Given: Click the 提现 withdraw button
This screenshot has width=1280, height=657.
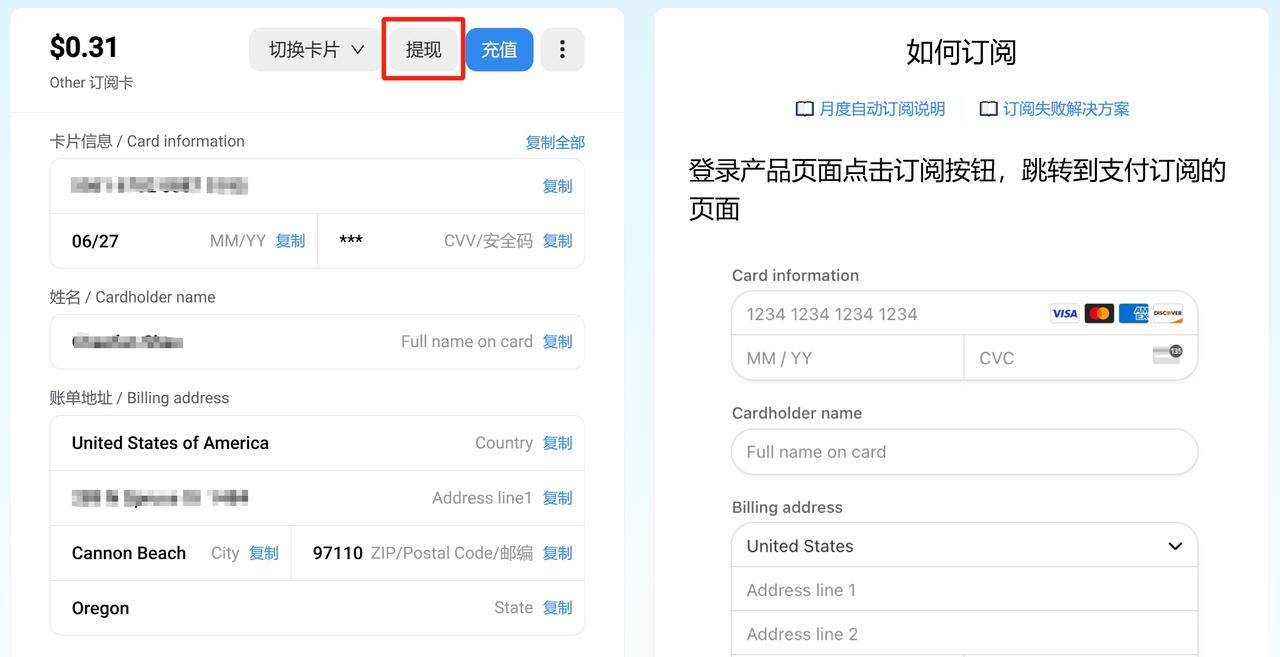Looking at the screenshot, I should [x=423, y=49].
